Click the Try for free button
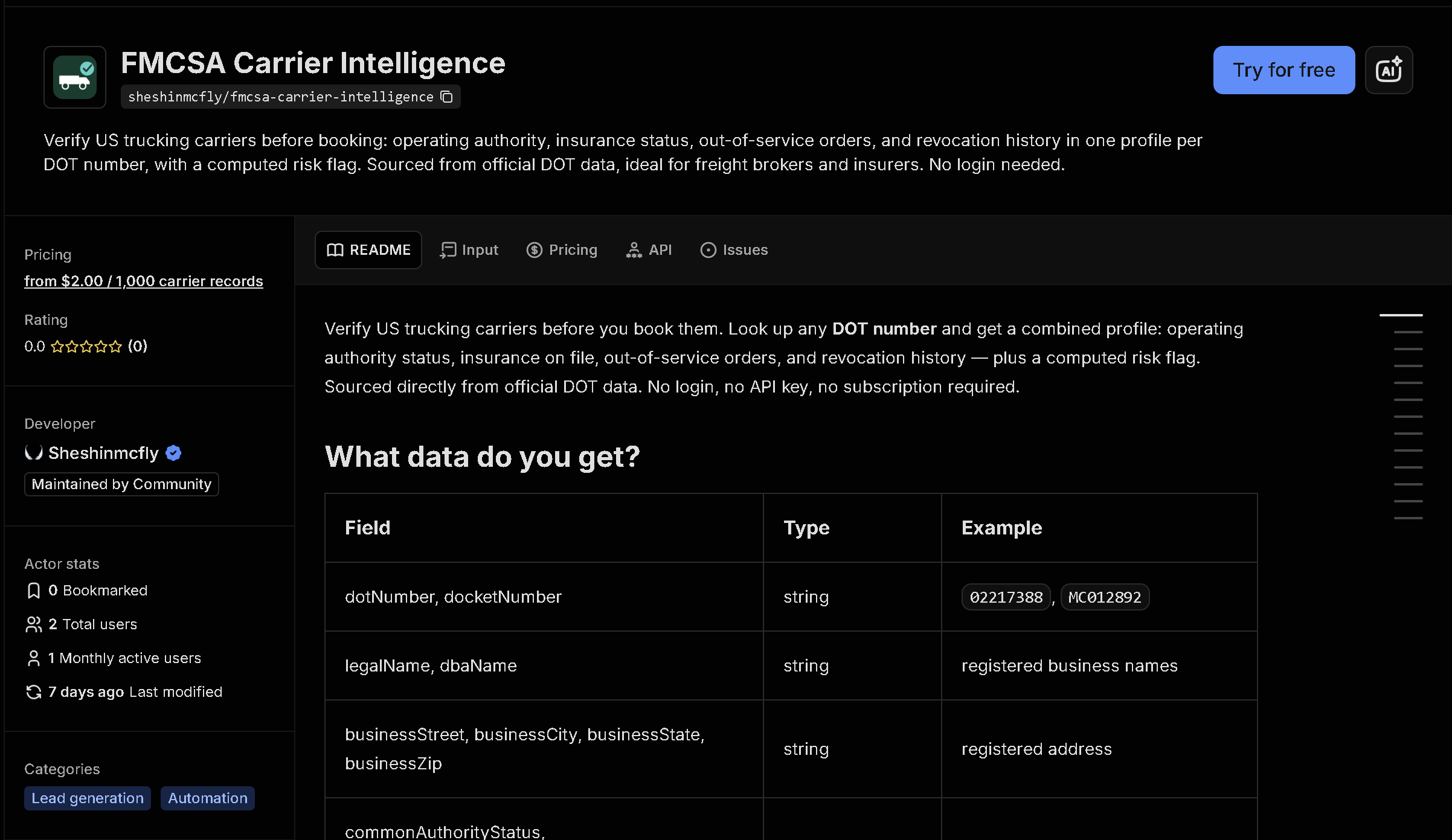1452x840 pixels. (1283, 70)
